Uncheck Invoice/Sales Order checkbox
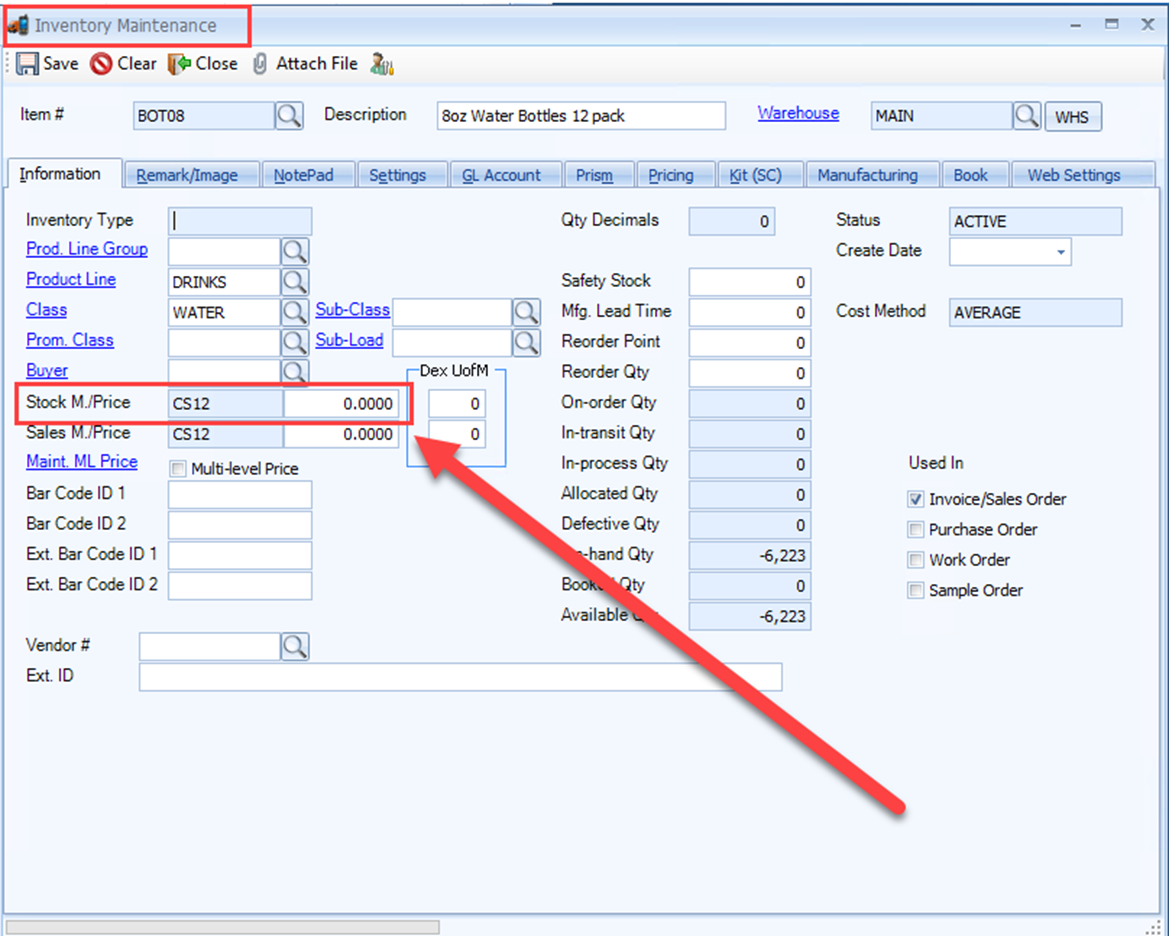The width and height of the screenshot is (1169, 936). point(916,500)
